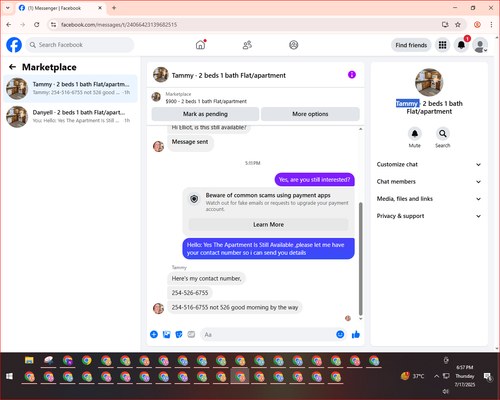Choose a GIF icon

pos(191,334)
